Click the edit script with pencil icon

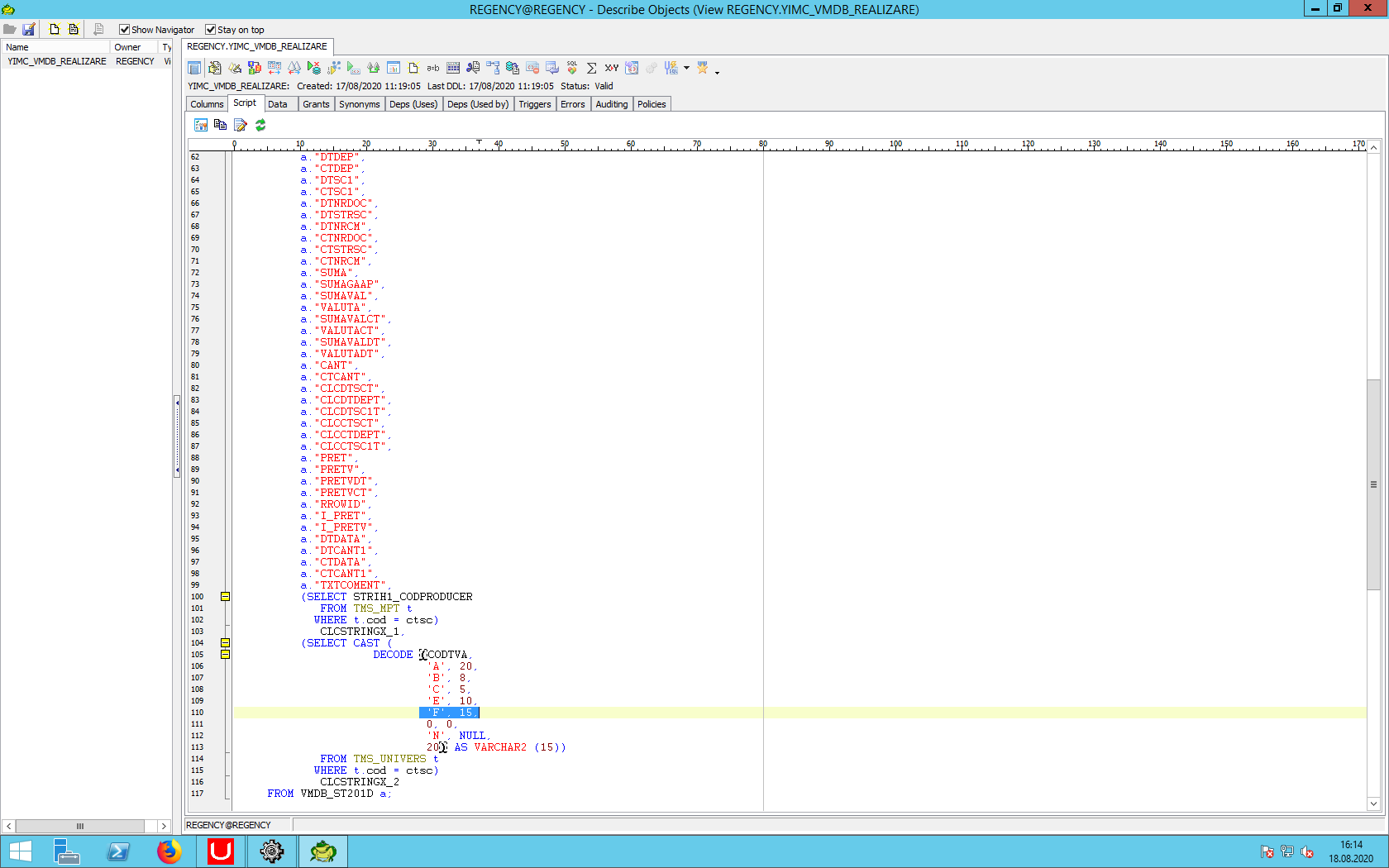(241, 125)
